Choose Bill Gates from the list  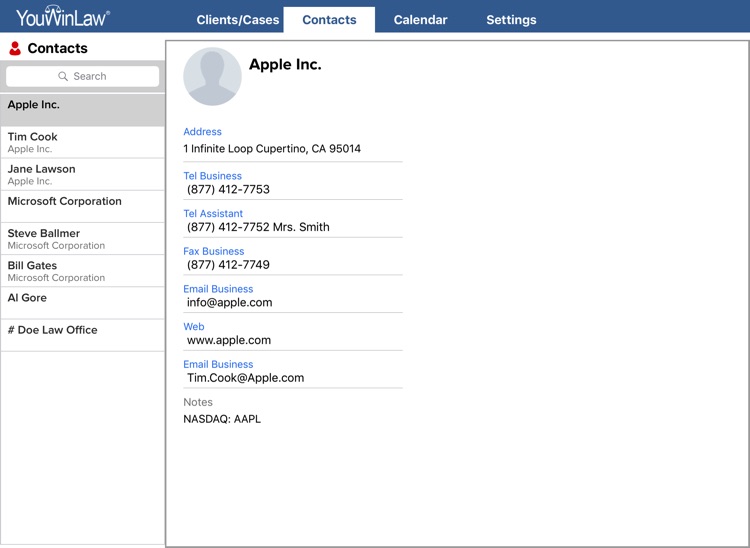82,270
